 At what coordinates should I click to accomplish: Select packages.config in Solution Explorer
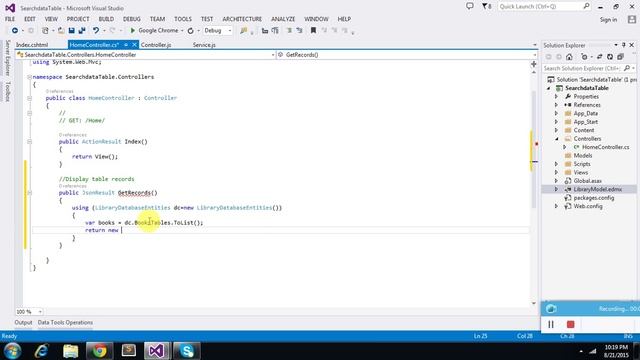pos(593,198)
